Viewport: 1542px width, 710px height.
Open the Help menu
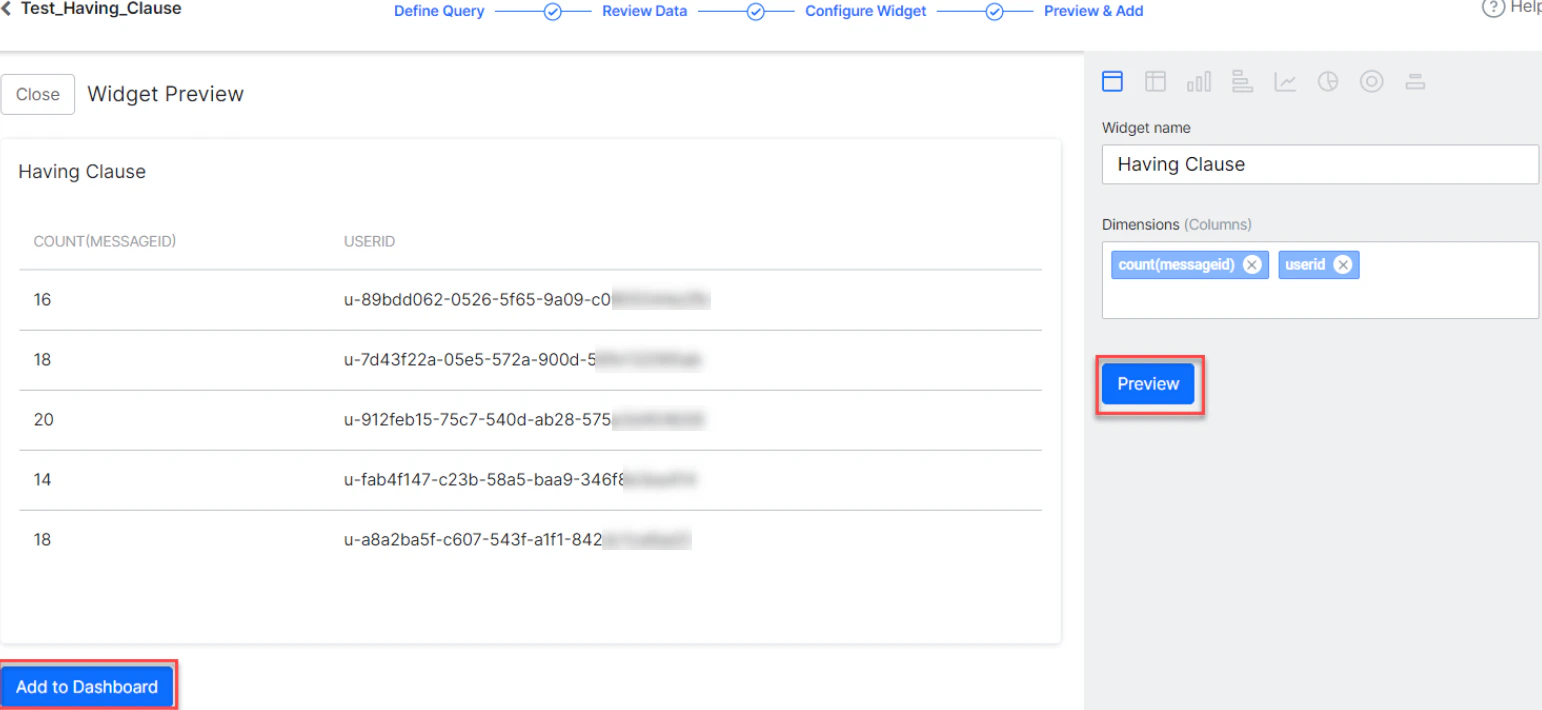[x=1510, y=10]
